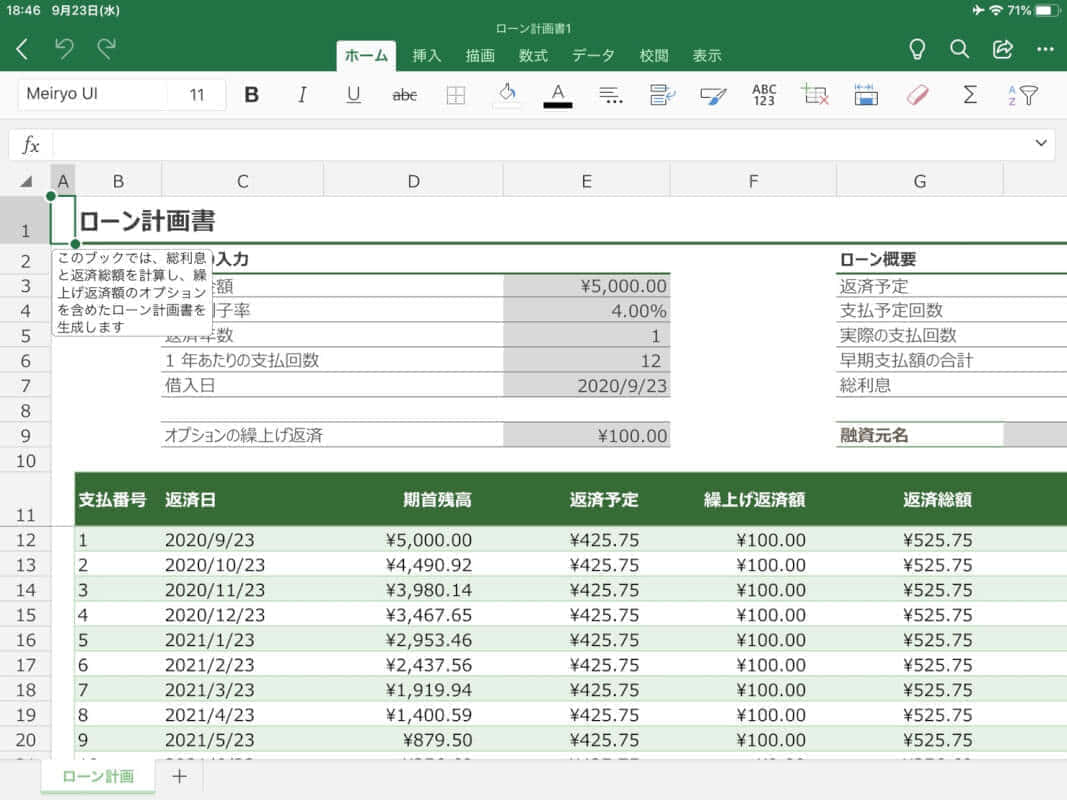Open text alignment options

pyautogui.click(x=610, y=95)
